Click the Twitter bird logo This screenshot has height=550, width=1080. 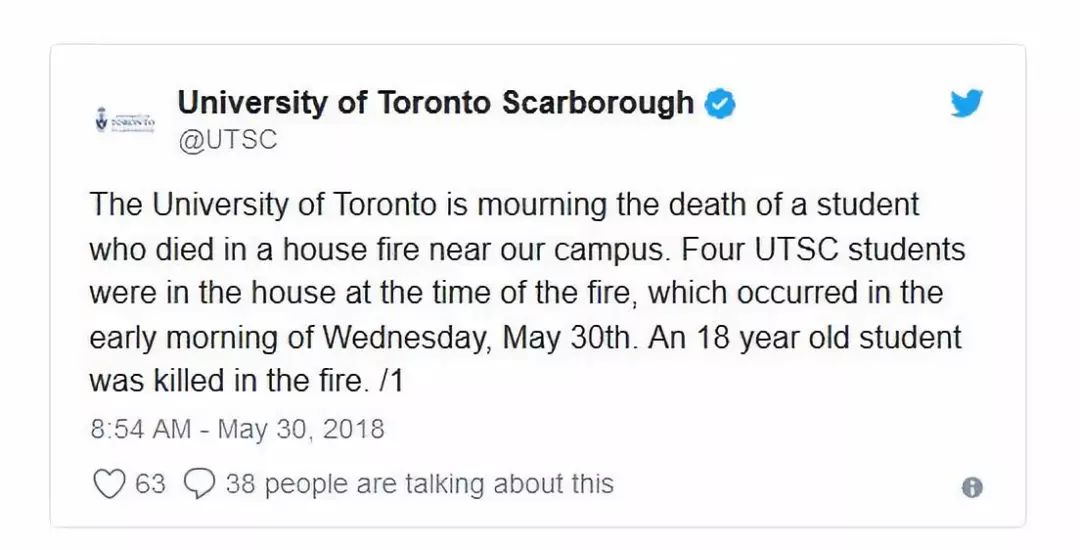click(966, 103)
